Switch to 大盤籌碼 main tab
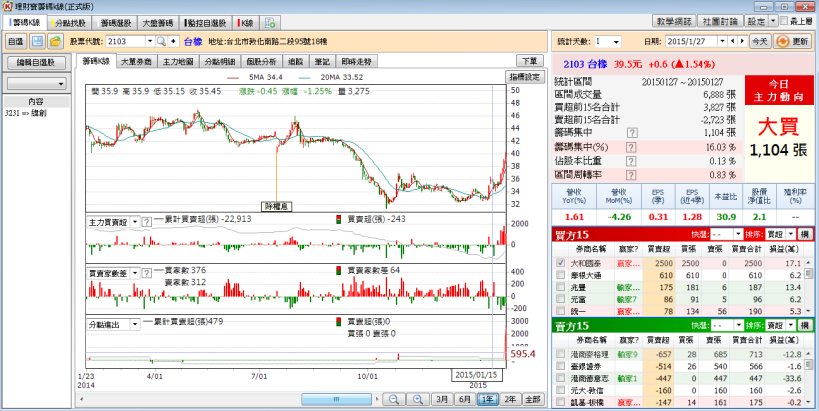This screenshot has height=411, width=819. click(159, 22)
